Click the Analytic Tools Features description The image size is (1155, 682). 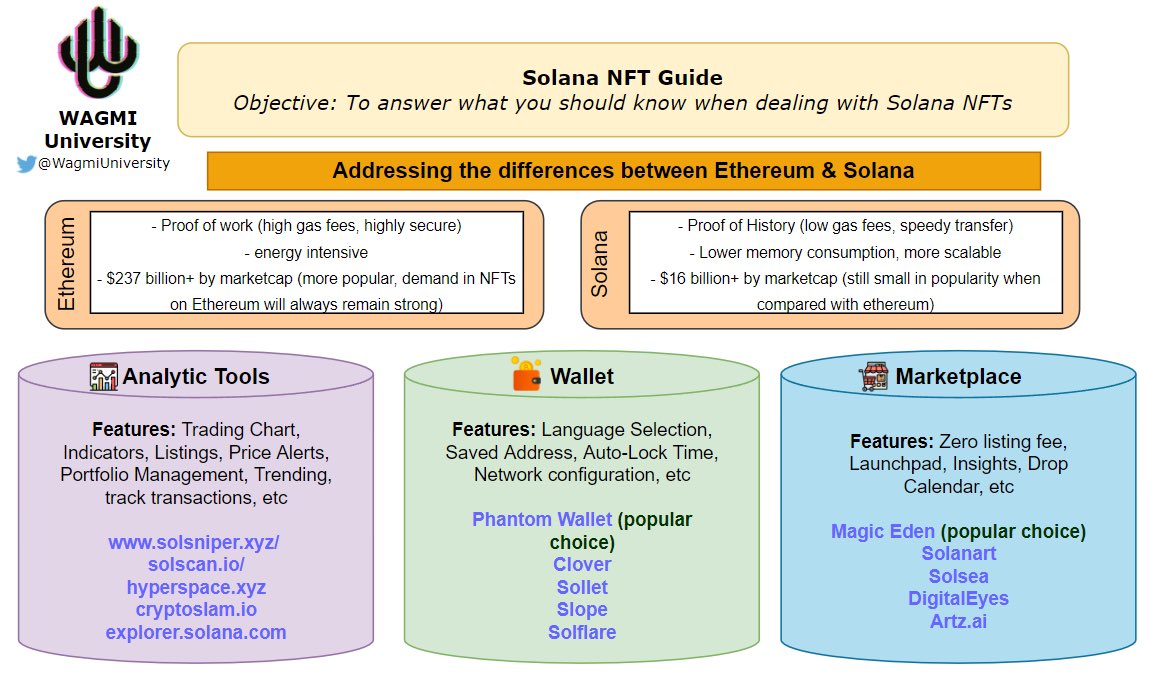click(x=196, y=463)
